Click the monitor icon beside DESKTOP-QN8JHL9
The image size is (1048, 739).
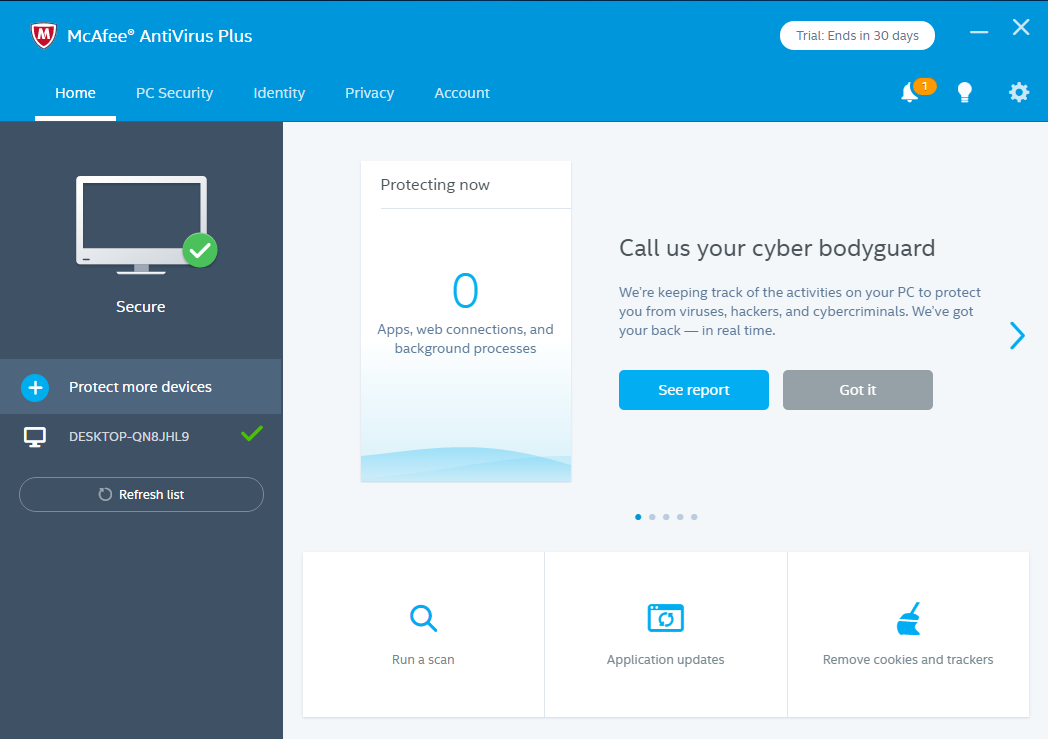click(35, 437)
